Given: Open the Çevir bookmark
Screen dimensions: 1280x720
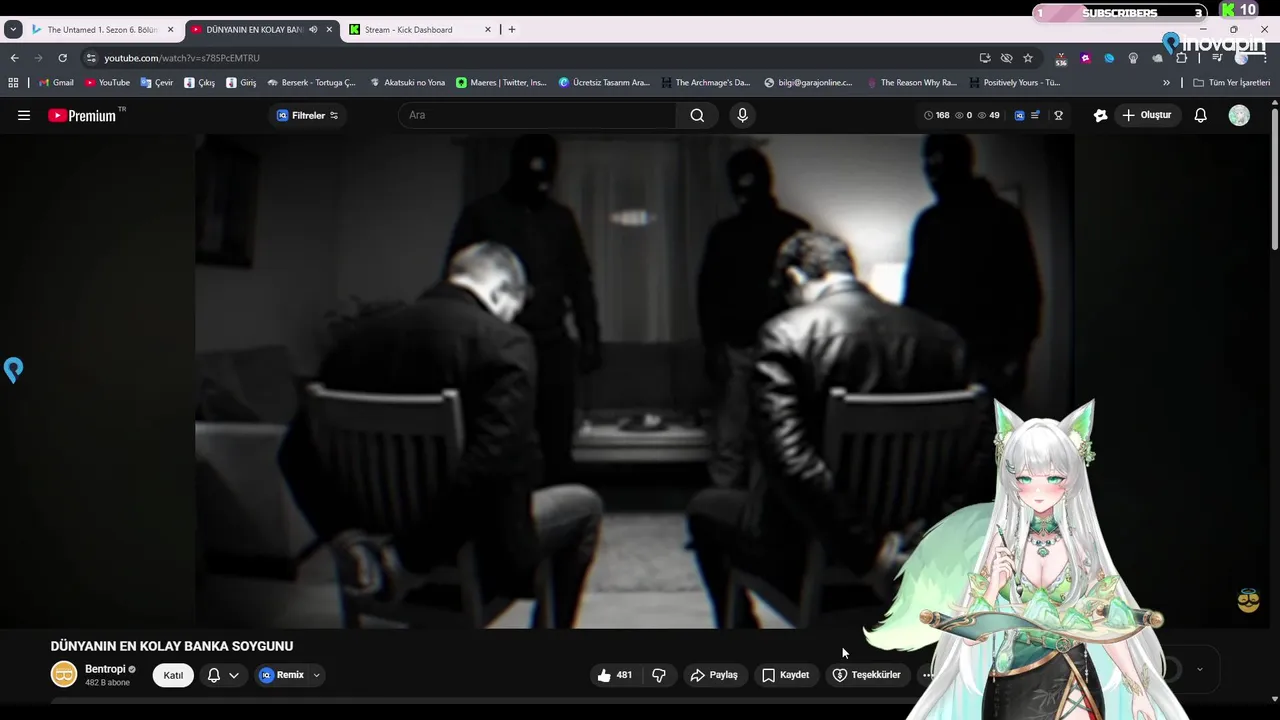Looking at the screenshot, I should (x=157, y=83).
